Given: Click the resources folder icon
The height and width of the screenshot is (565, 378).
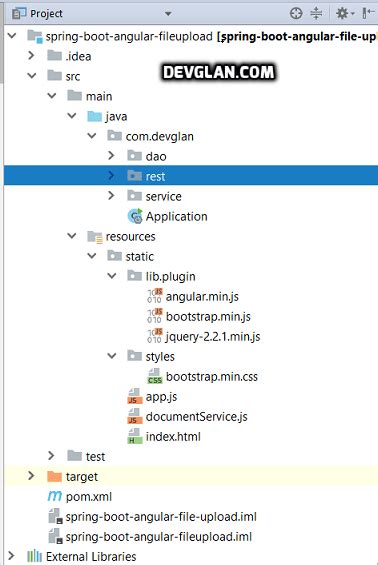Looking at the screenshot, I should 95,236.
